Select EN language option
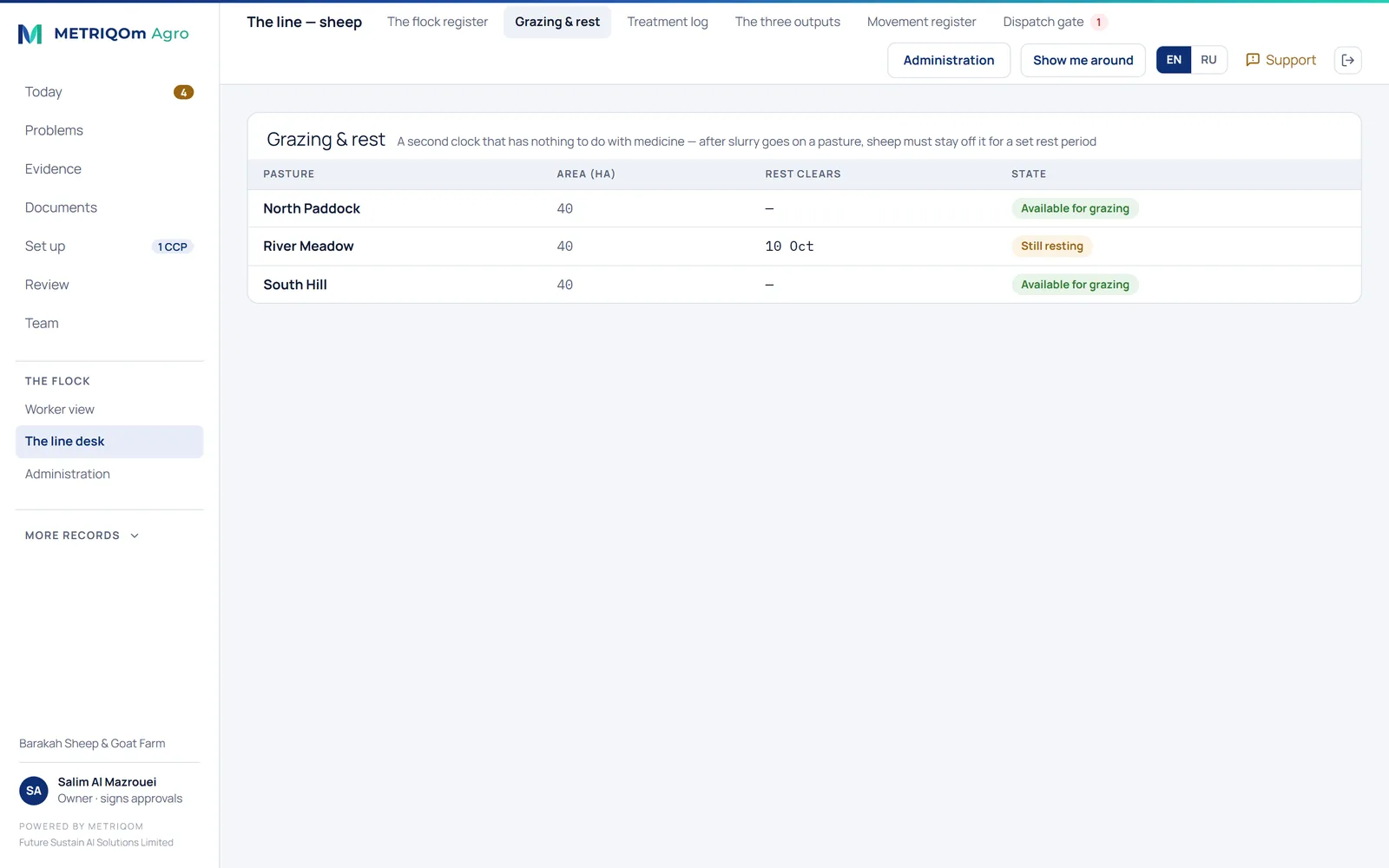Screen dimensions: 1389x868 (1174, 60)
